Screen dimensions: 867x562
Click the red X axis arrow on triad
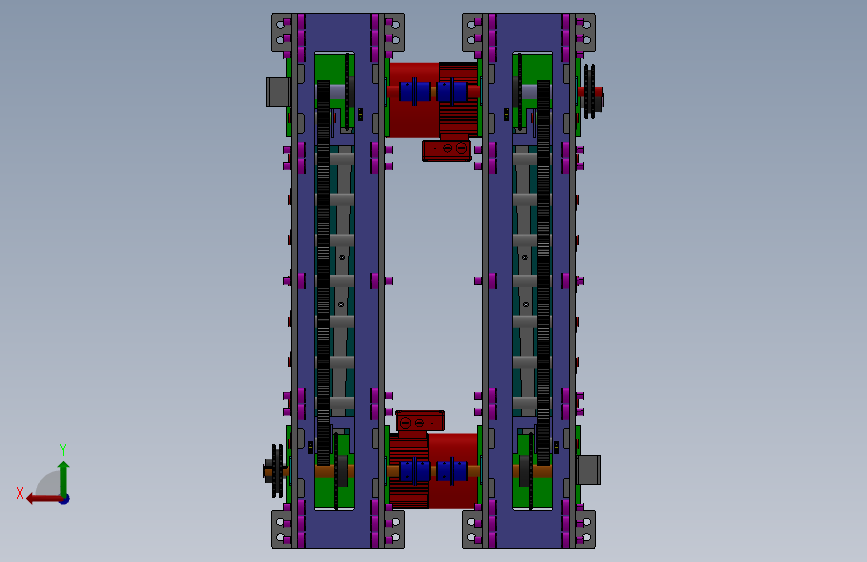pyautogui.click(x=44, y=499)
